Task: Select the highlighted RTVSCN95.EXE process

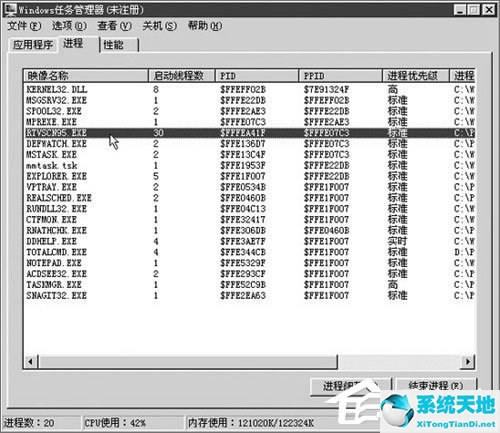Action: click(x=249, y=133)
